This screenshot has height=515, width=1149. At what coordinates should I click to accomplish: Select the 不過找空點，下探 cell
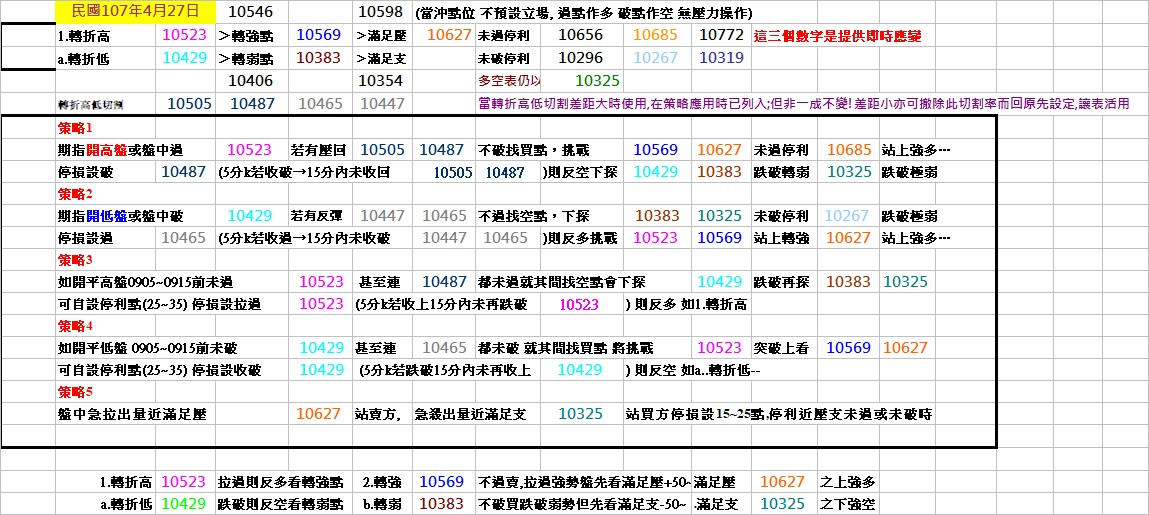click(x=533, y=216)
